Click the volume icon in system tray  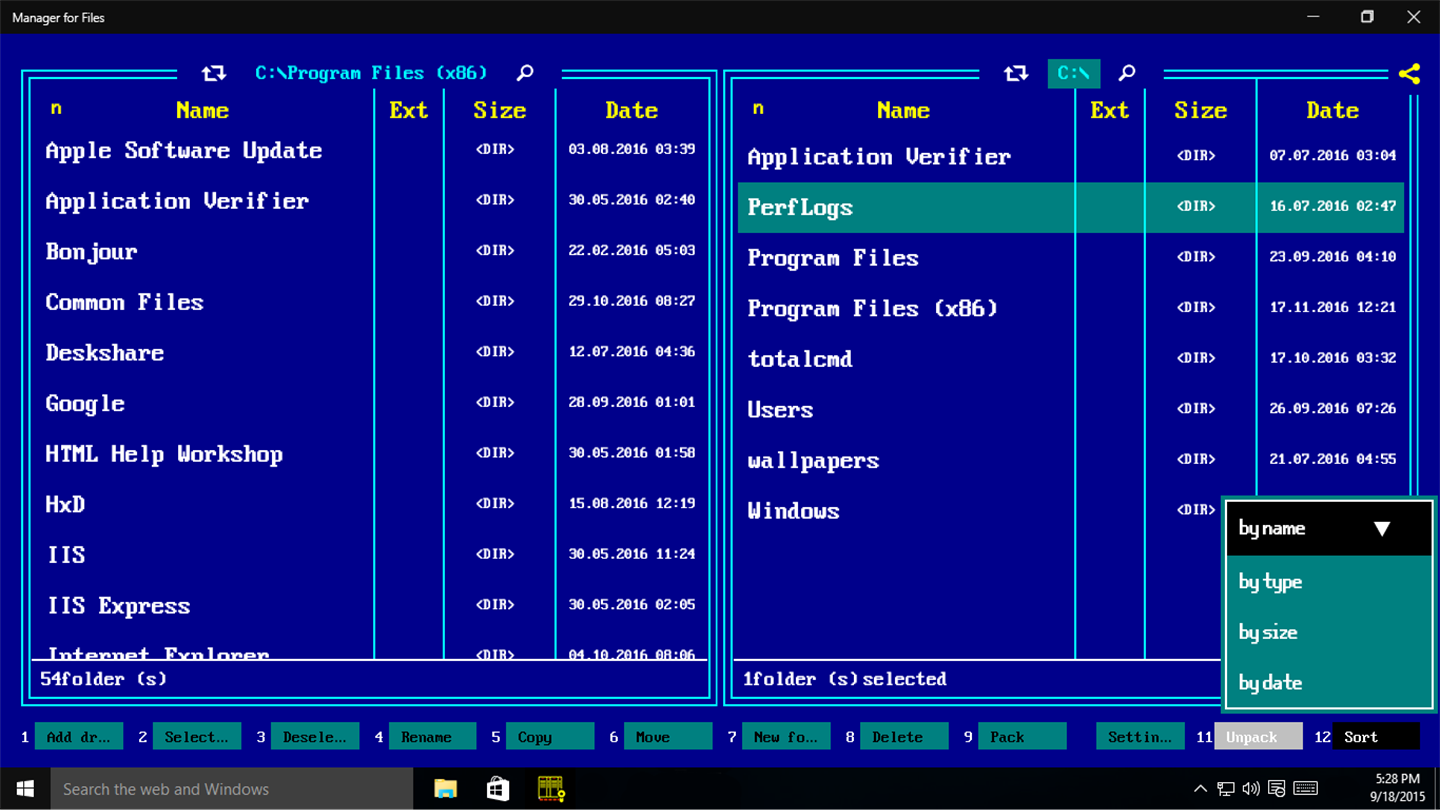(1251, 789)
